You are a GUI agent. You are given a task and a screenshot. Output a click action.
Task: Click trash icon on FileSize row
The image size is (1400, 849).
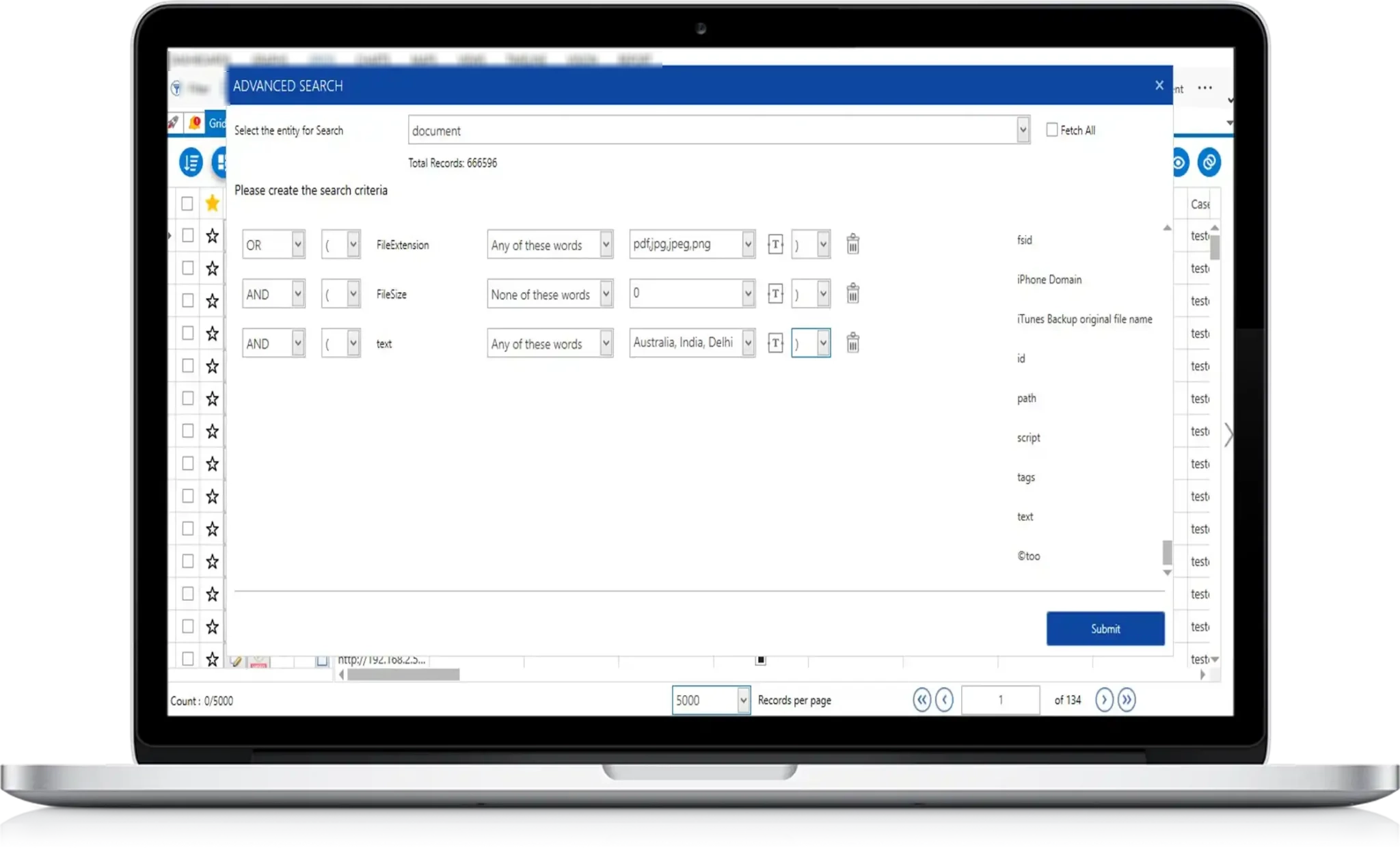pos(852,293)
